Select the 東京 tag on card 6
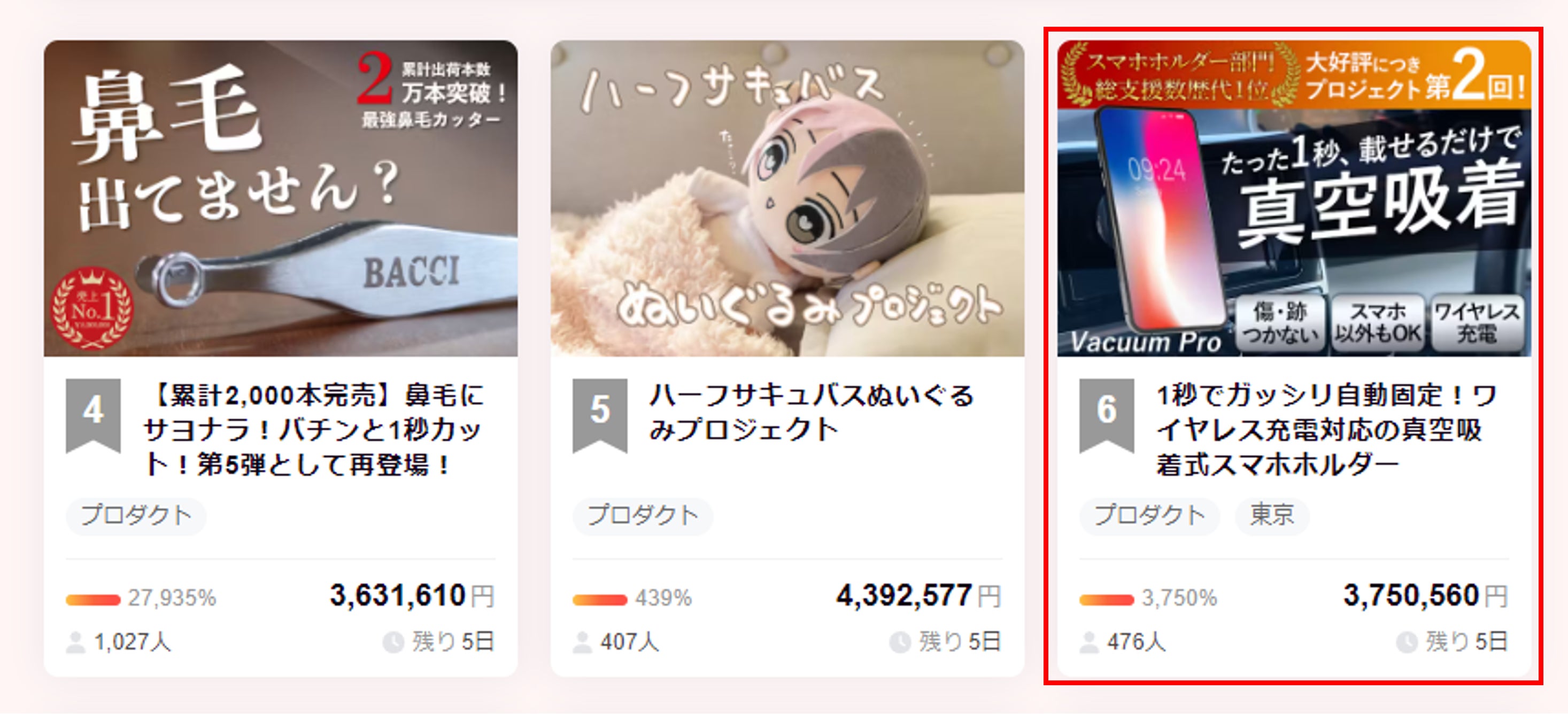Viewport: 1568px width, 714px height. pyautogui.click(x=1272, y=516)
